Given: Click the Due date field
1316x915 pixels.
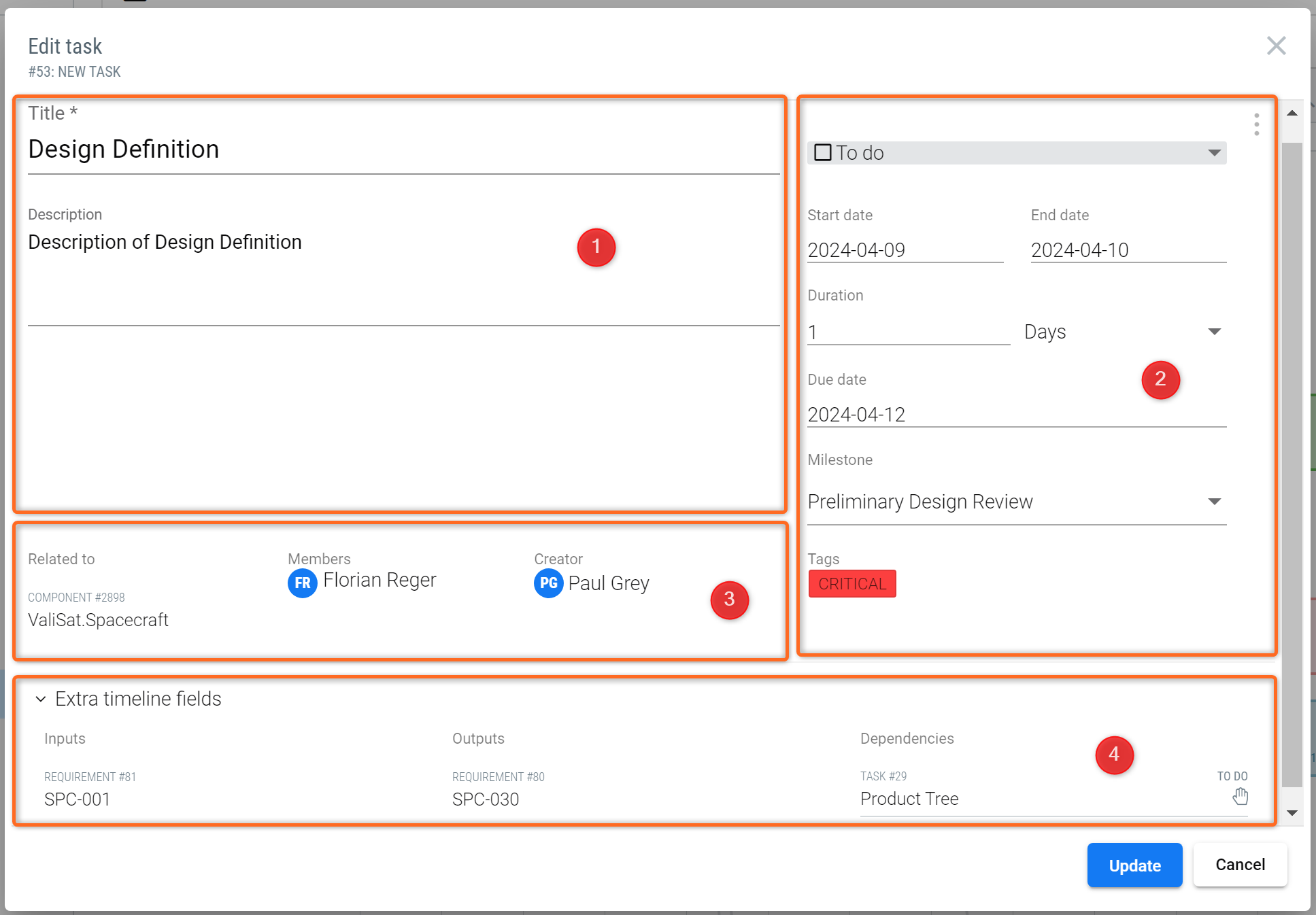Looking at the screenshot, I should click(x=1017, y=414).
